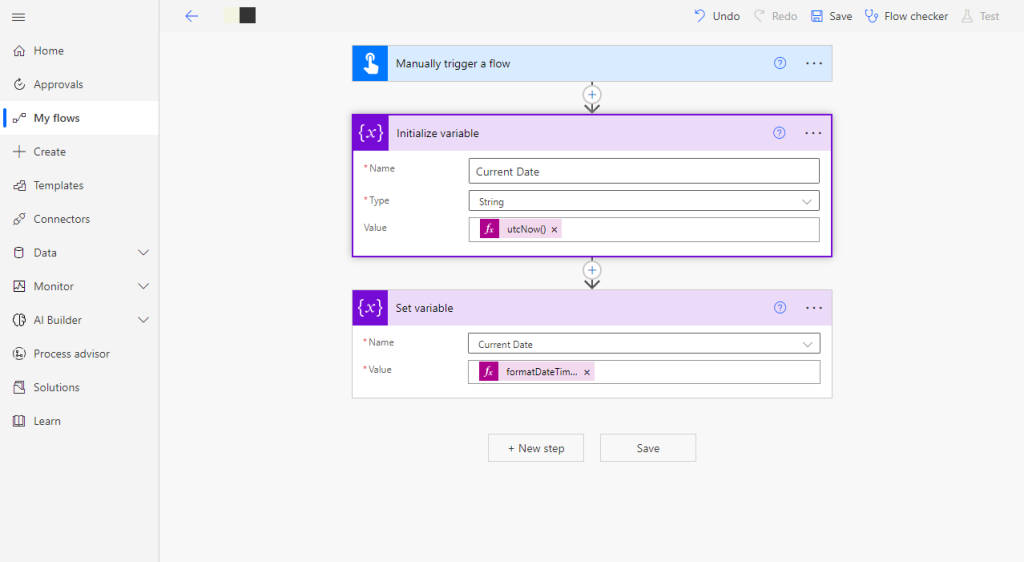The height and width of the screenshot is (562, 1024).
Task: Expand the AI Builder section chevron
Action: click(x=143, y=320)
